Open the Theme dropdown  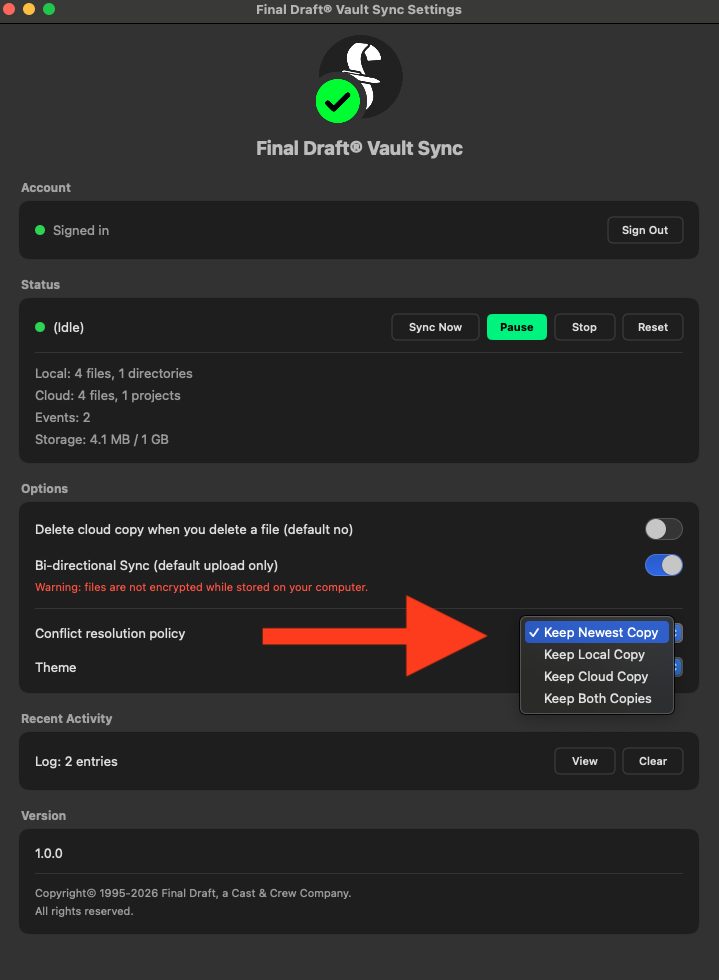[x=677, y=667]
